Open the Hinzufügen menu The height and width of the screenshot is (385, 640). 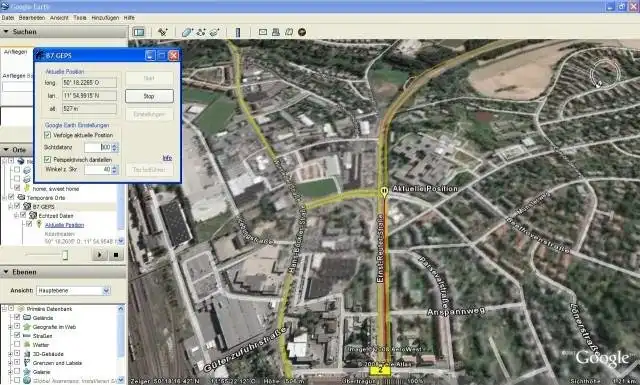pyautogui.click(x=105, y=18)
